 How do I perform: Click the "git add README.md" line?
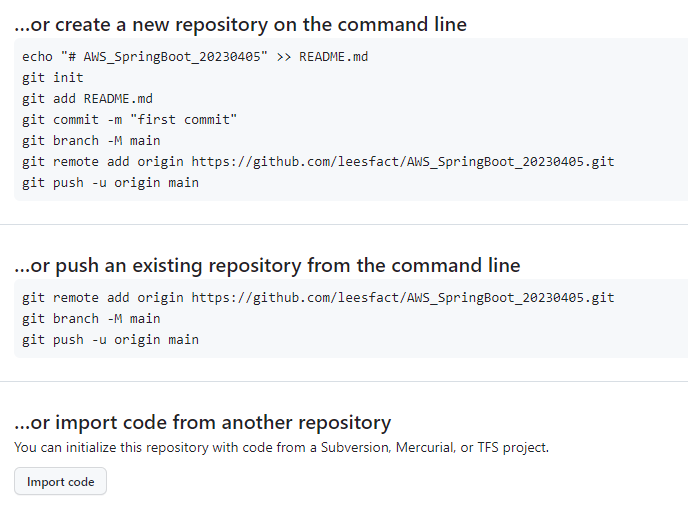pos(87,98)
